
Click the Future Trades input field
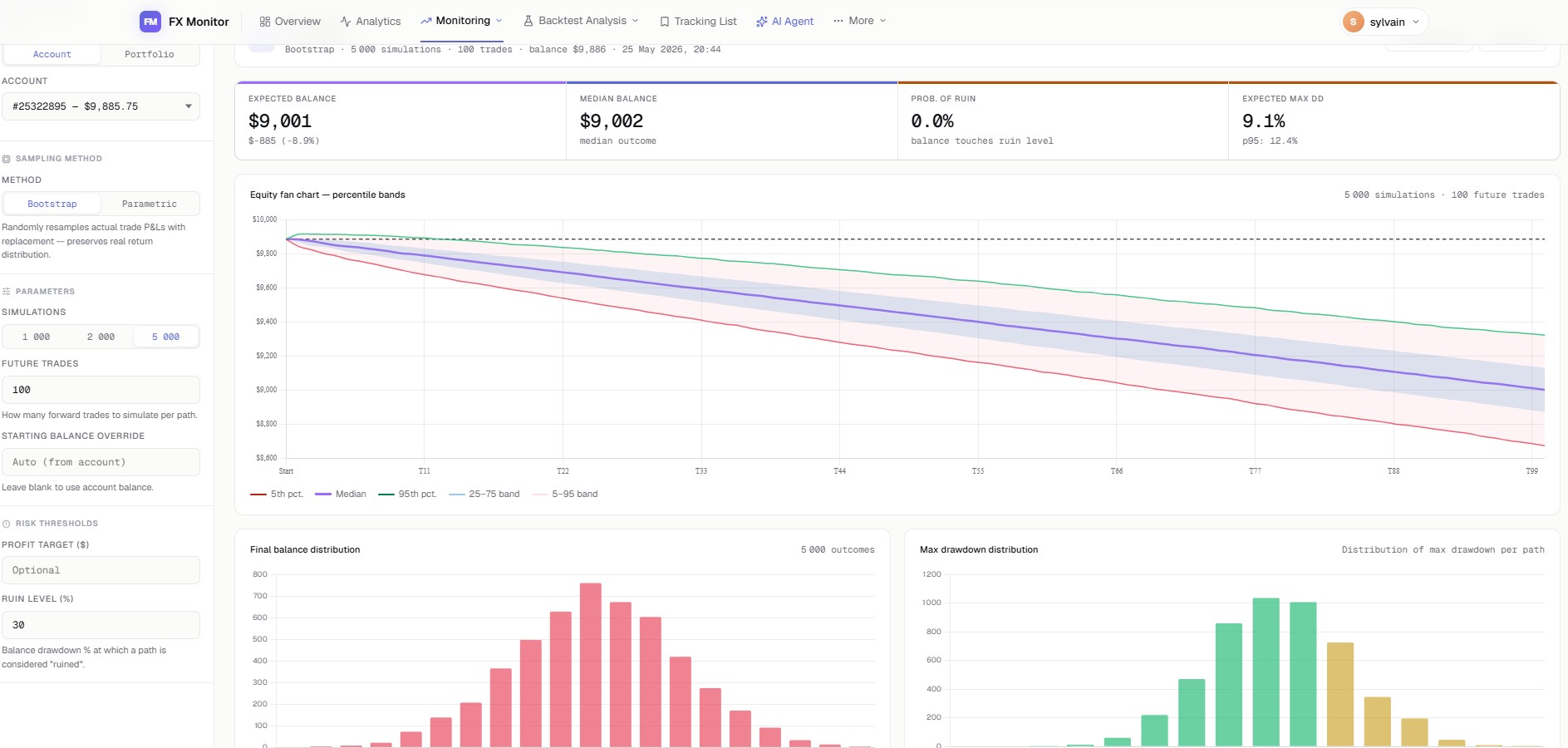click(x=101, y=390)
